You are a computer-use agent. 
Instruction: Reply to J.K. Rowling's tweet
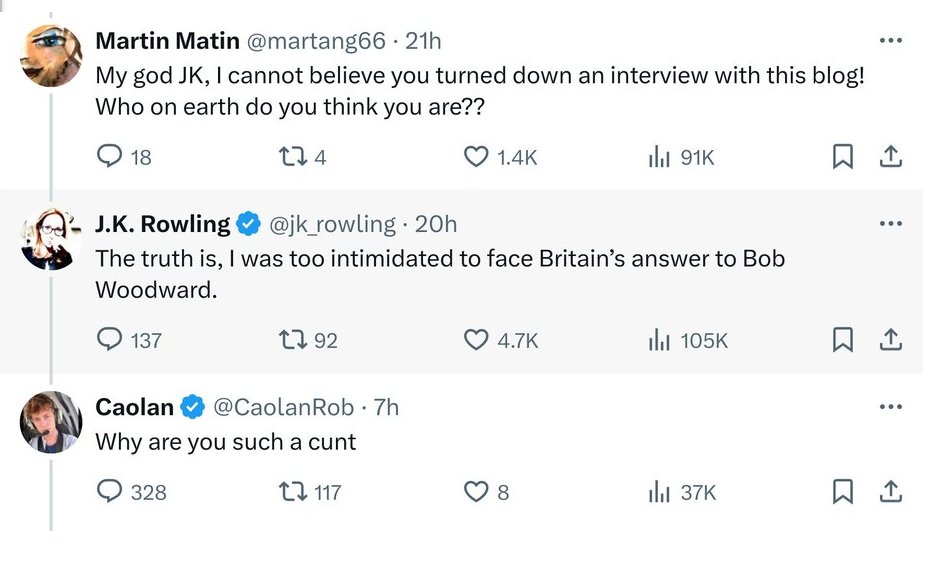(x=109, y=340)
